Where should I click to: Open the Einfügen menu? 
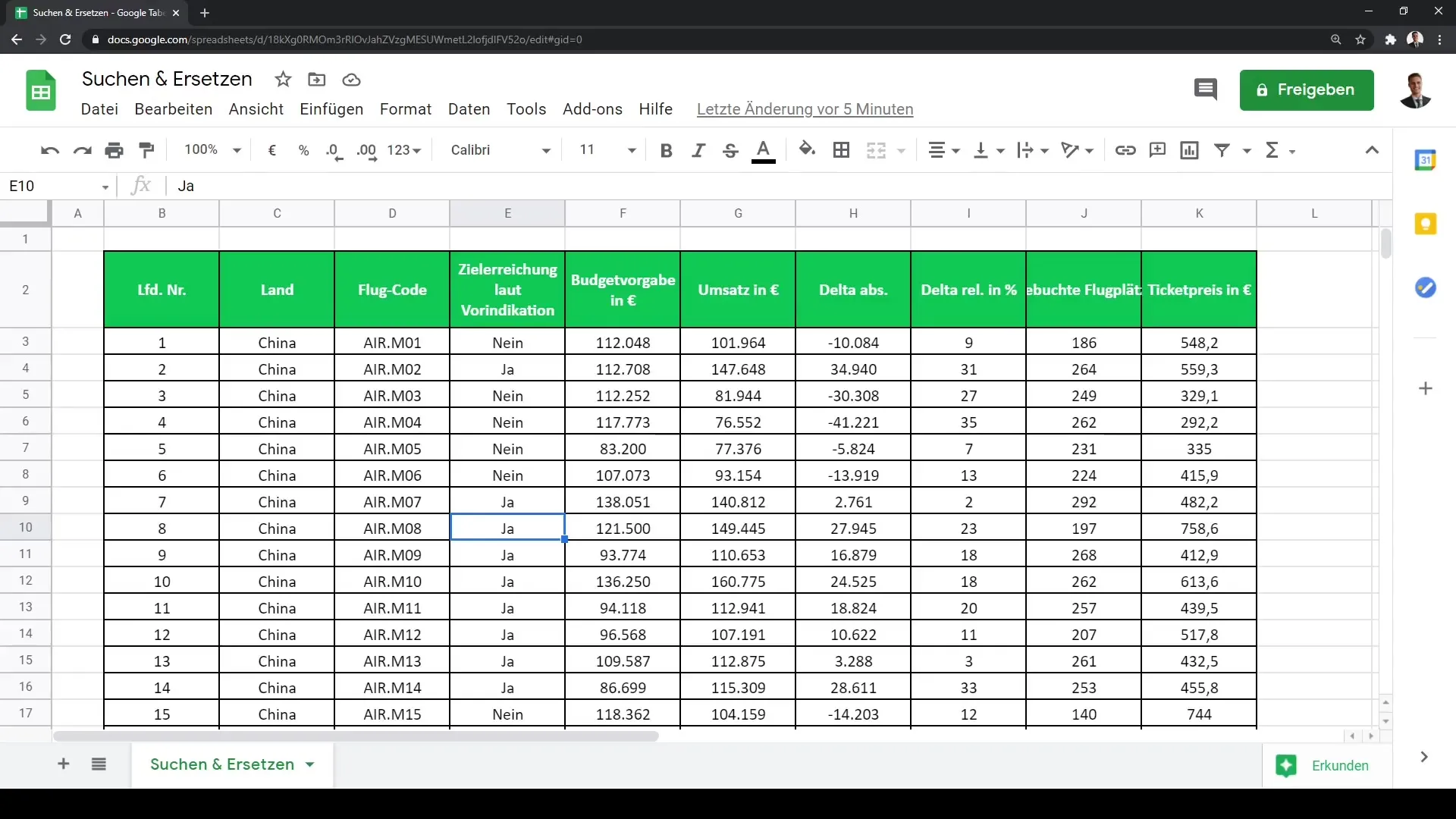(x=331, y=109)
